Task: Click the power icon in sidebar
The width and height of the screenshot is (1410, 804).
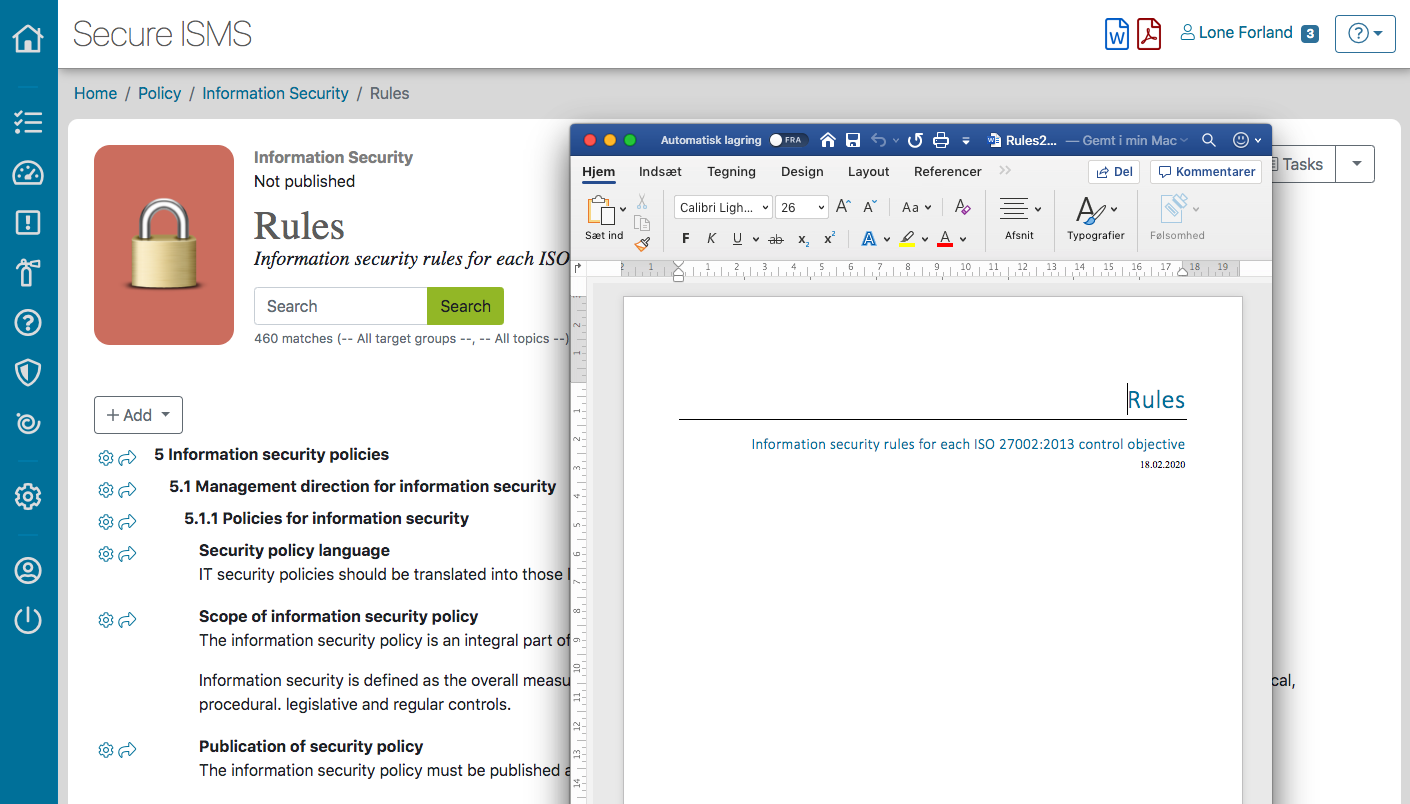Action: pyautogui.click(x=28, y=620)
